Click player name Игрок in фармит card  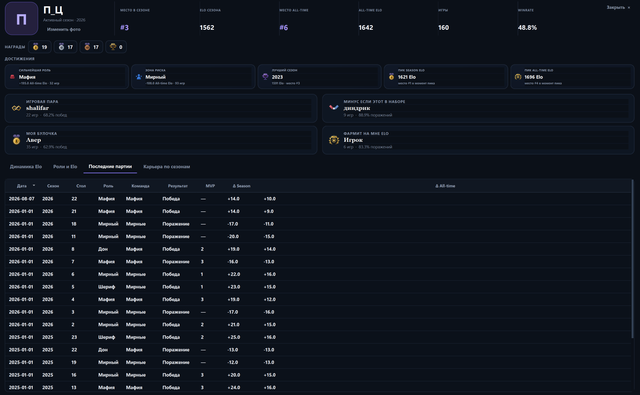click(353, 140)
